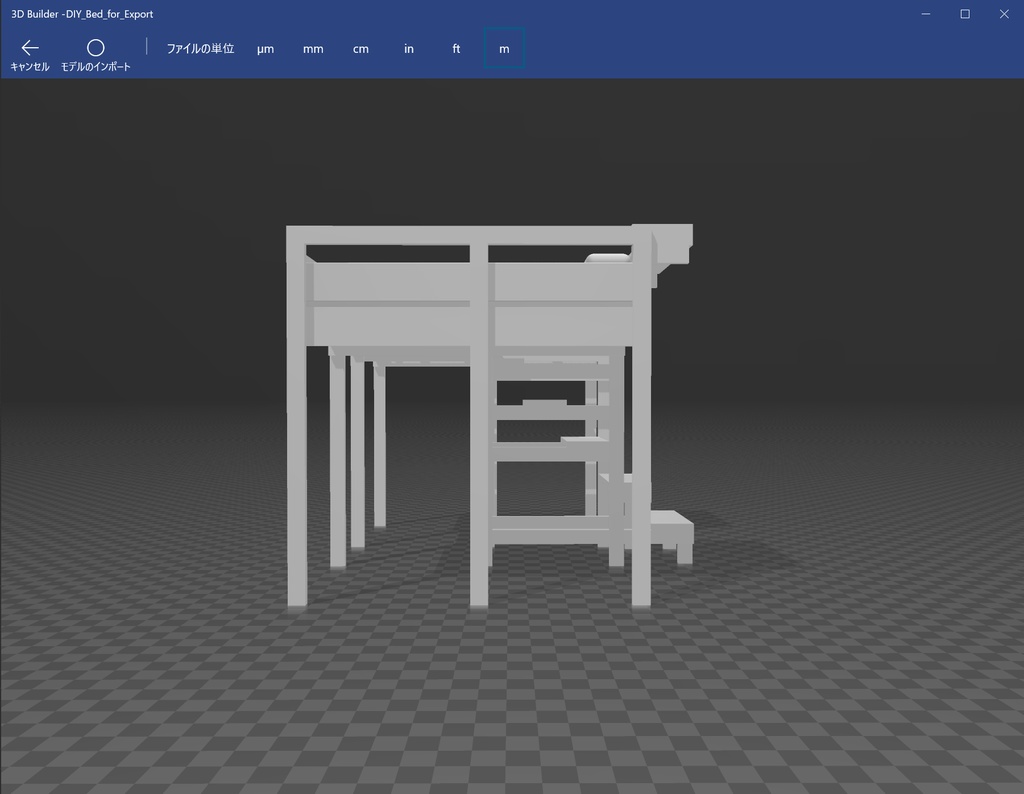Click the highlighted m unit option
Screen dimensions: 1024x794
point(503,48)
